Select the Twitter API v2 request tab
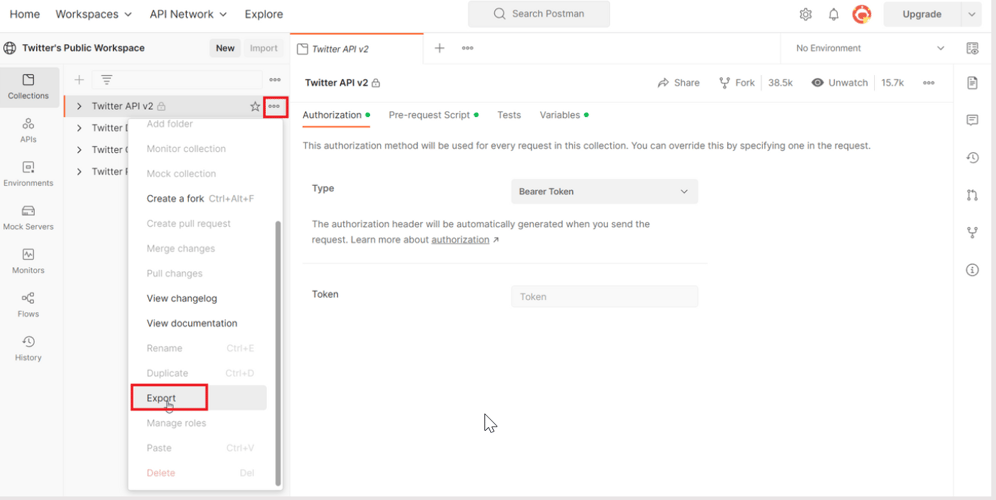Viewport: 996px width, 500px height. [x=356, y=49]
